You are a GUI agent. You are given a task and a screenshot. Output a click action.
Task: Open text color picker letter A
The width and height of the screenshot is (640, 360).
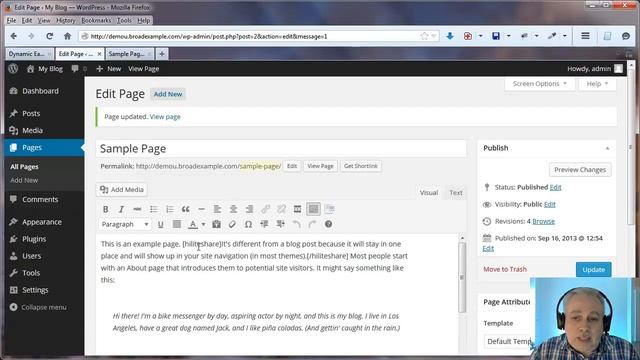(x=193, y=224)
